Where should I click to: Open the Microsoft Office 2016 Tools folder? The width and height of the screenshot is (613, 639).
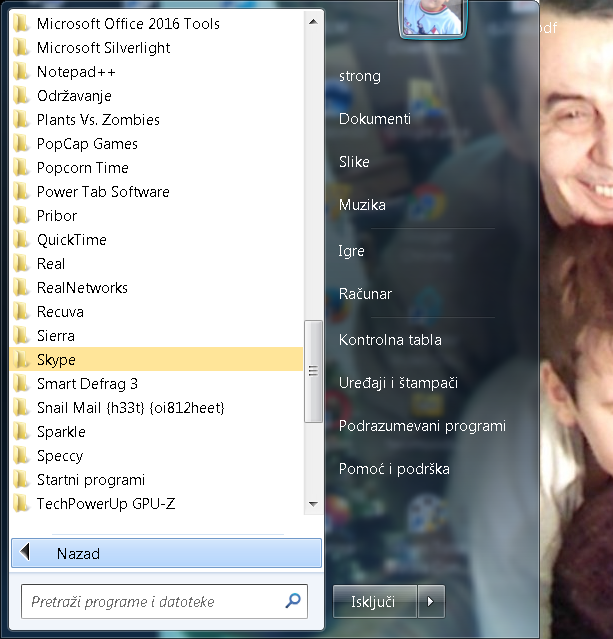[x=156, y=24]
